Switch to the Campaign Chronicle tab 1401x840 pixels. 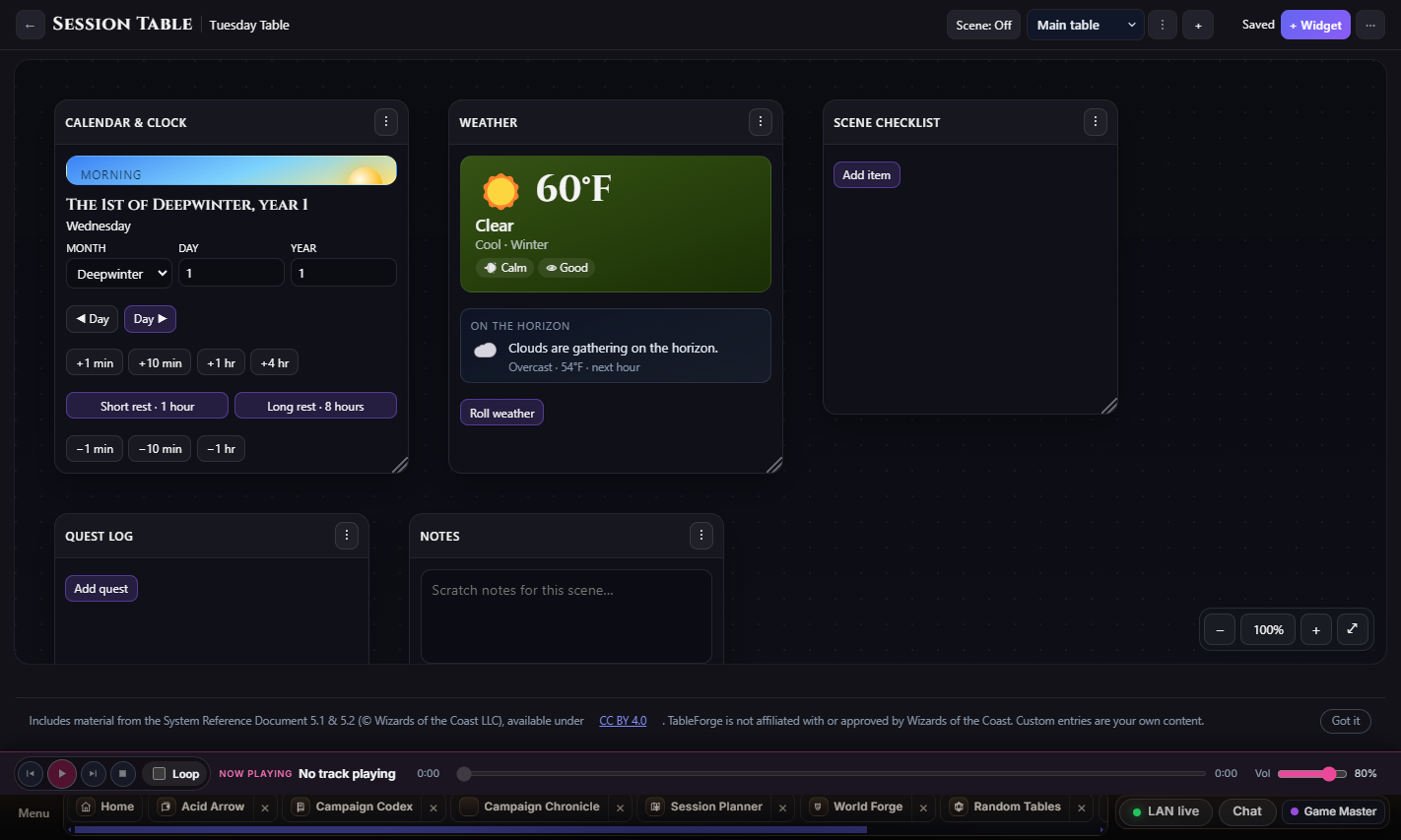coord(532,807)
